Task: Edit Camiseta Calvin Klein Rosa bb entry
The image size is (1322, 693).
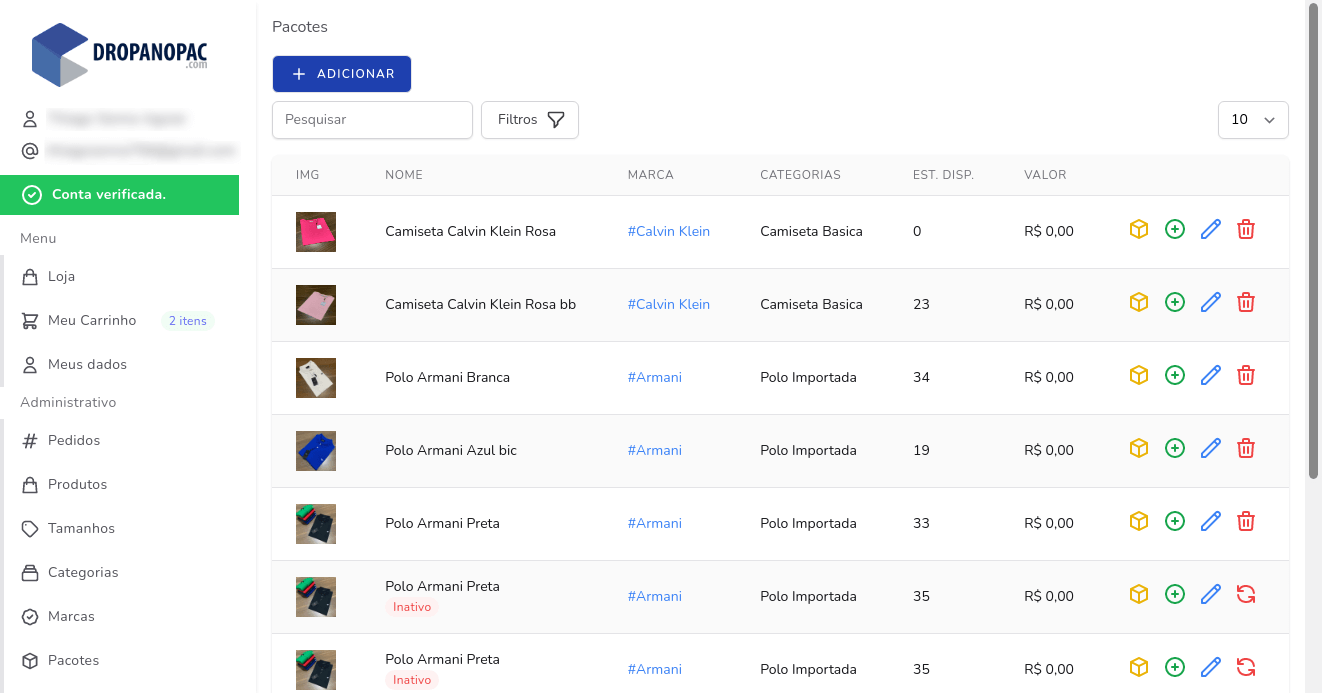Action: tap(1211, 302)
